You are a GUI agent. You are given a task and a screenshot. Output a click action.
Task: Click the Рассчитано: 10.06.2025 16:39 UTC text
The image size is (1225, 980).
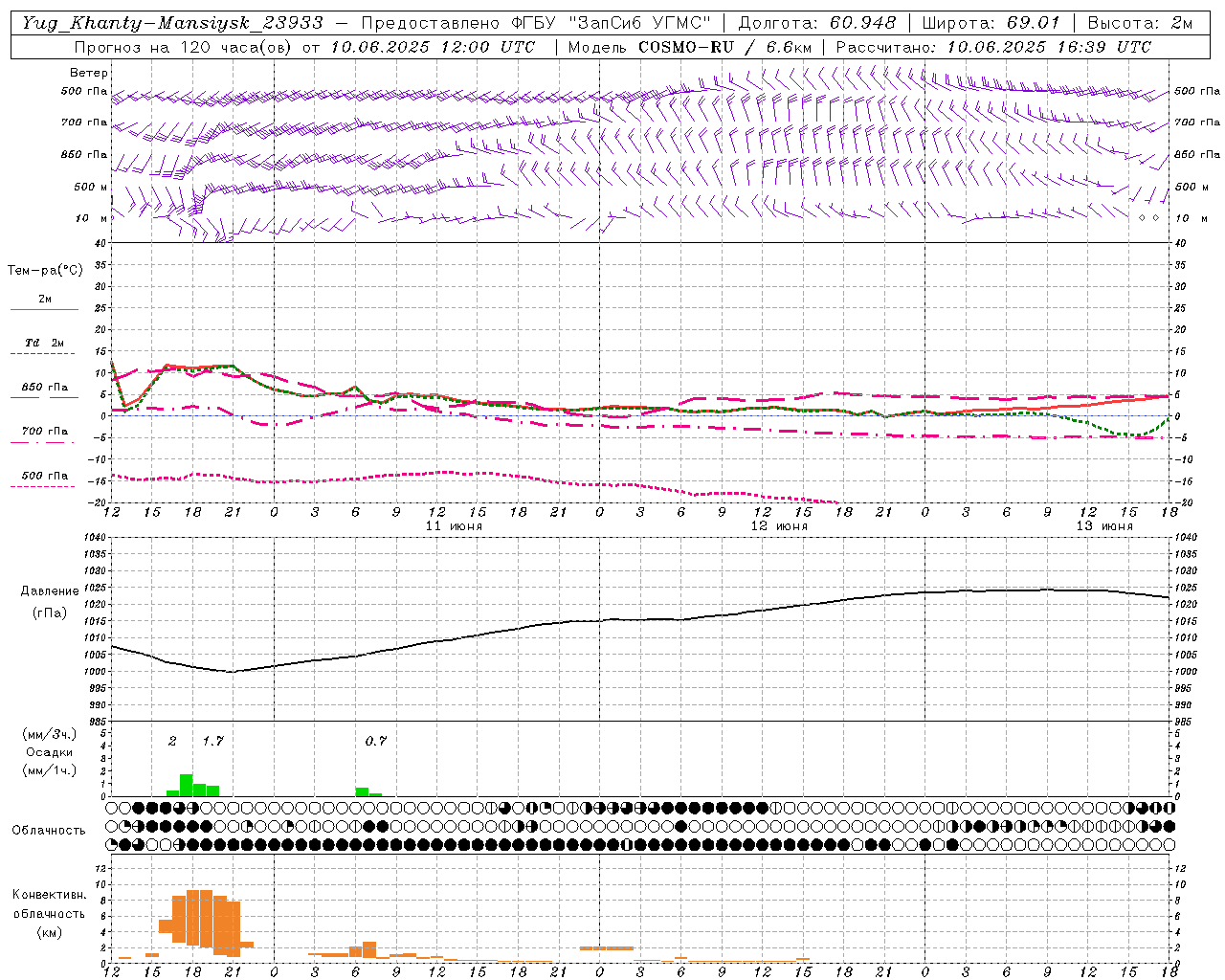click(x=993, y=47)
